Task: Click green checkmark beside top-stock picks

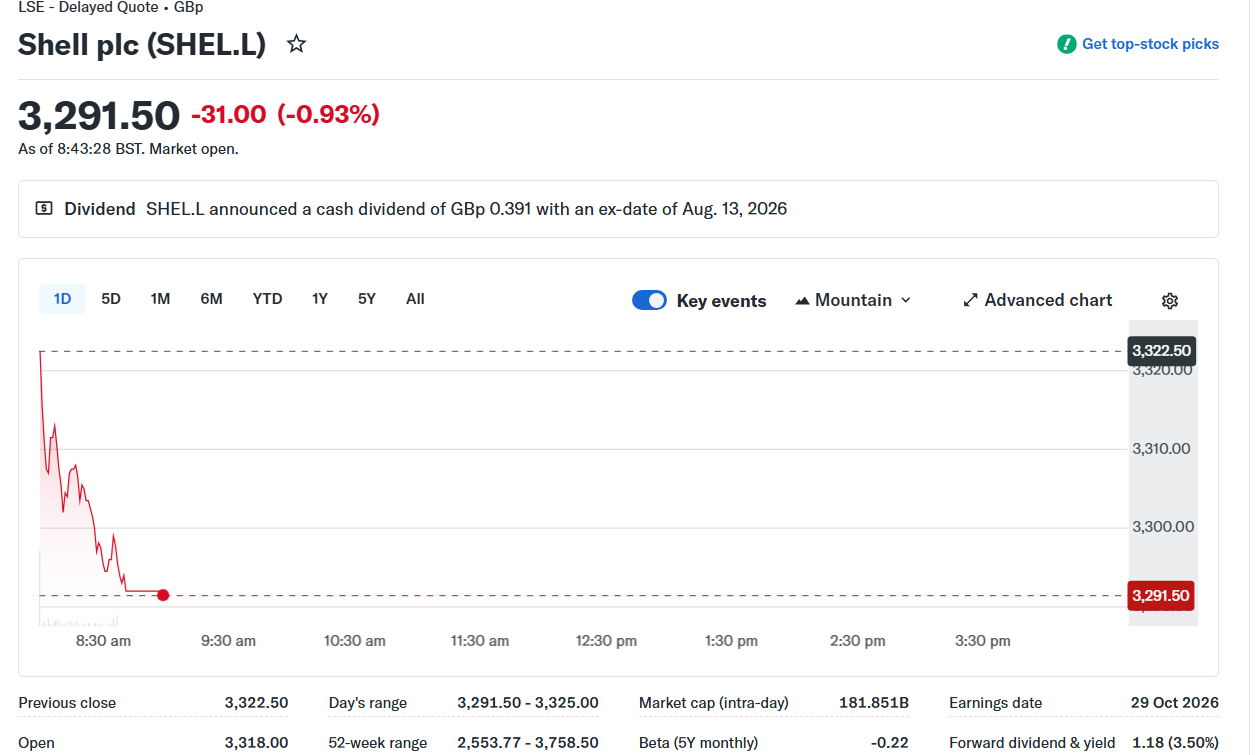Action: pos(1067,44)
